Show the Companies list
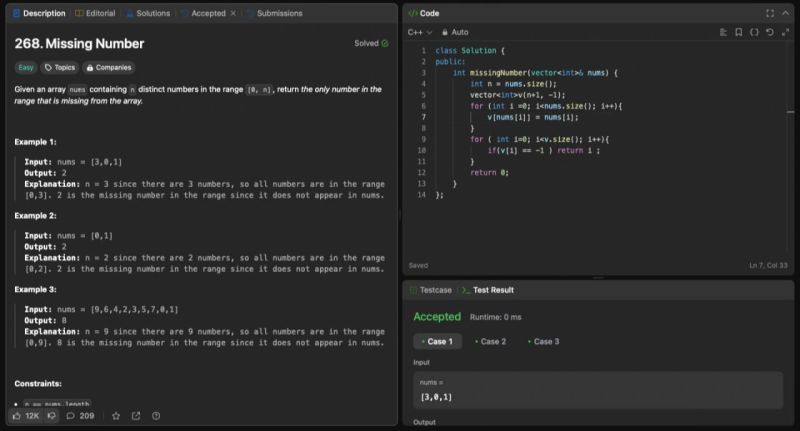Viewport: 800px width, 431px height. click(109, 67)
